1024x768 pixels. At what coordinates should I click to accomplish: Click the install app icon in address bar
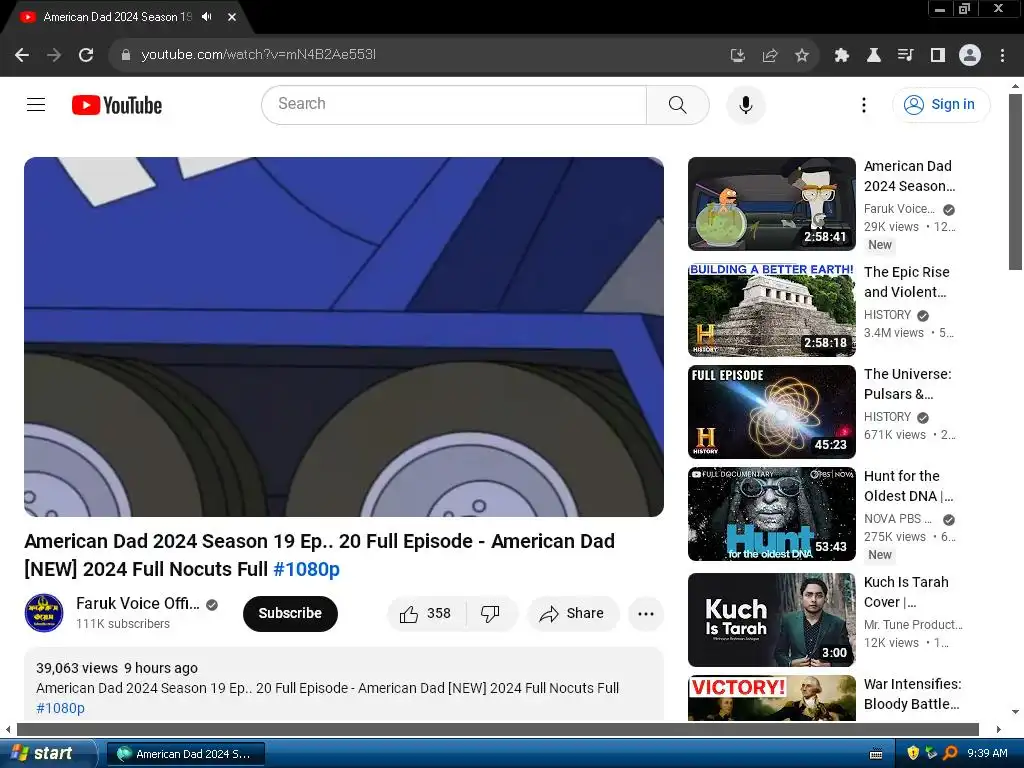tap(737, 56)
